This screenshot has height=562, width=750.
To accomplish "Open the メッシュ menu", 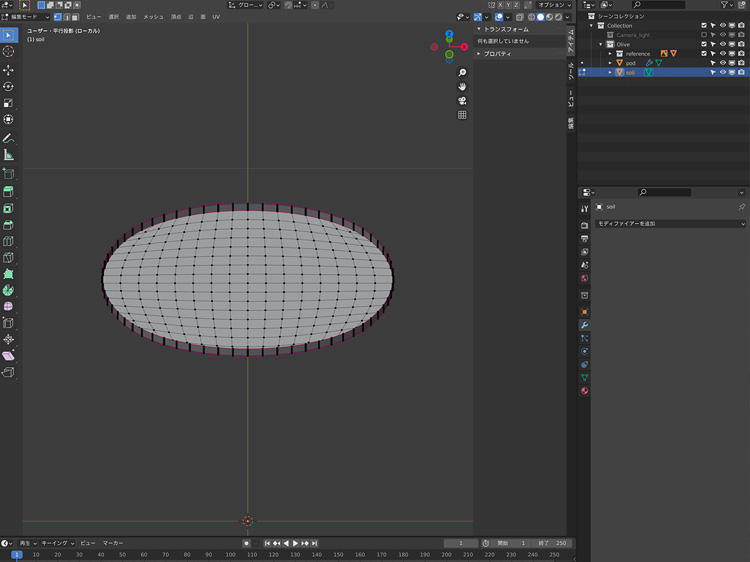I will (x=153, y=17).
